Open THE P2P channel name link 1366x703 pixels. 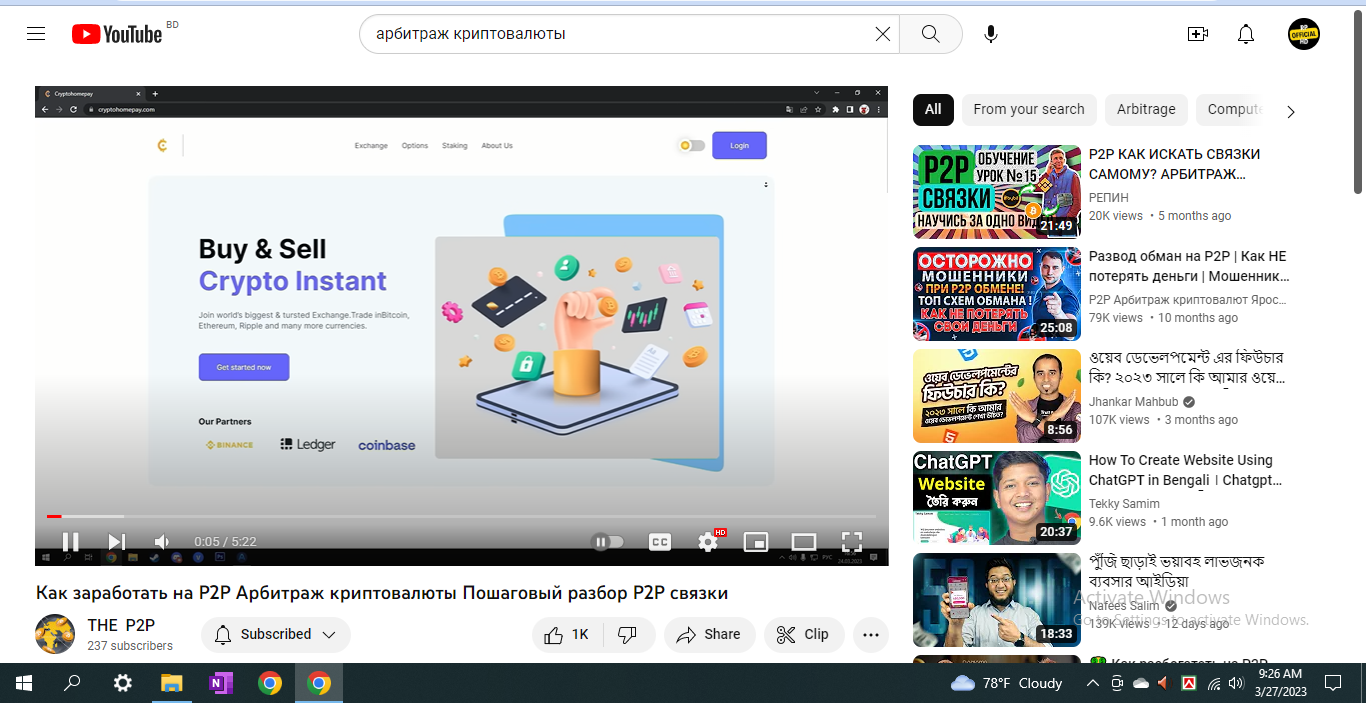coord(121,625)
